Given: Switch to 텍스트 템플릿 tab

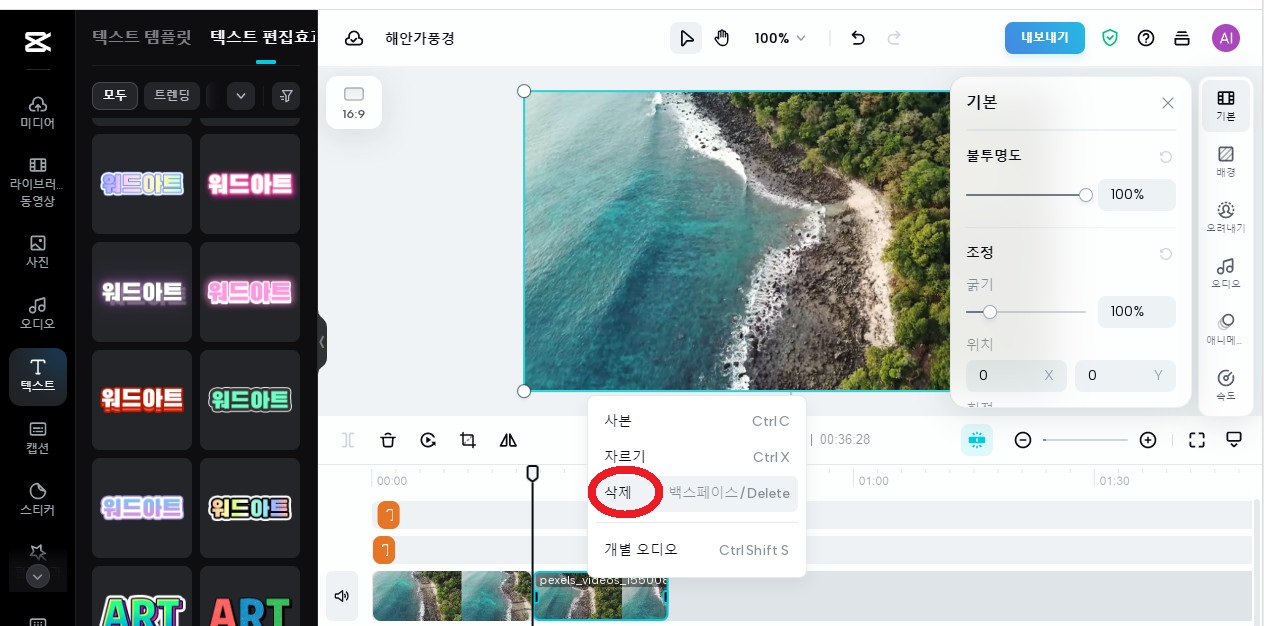Looking at the screenshot, I should (x=143, y=38).
